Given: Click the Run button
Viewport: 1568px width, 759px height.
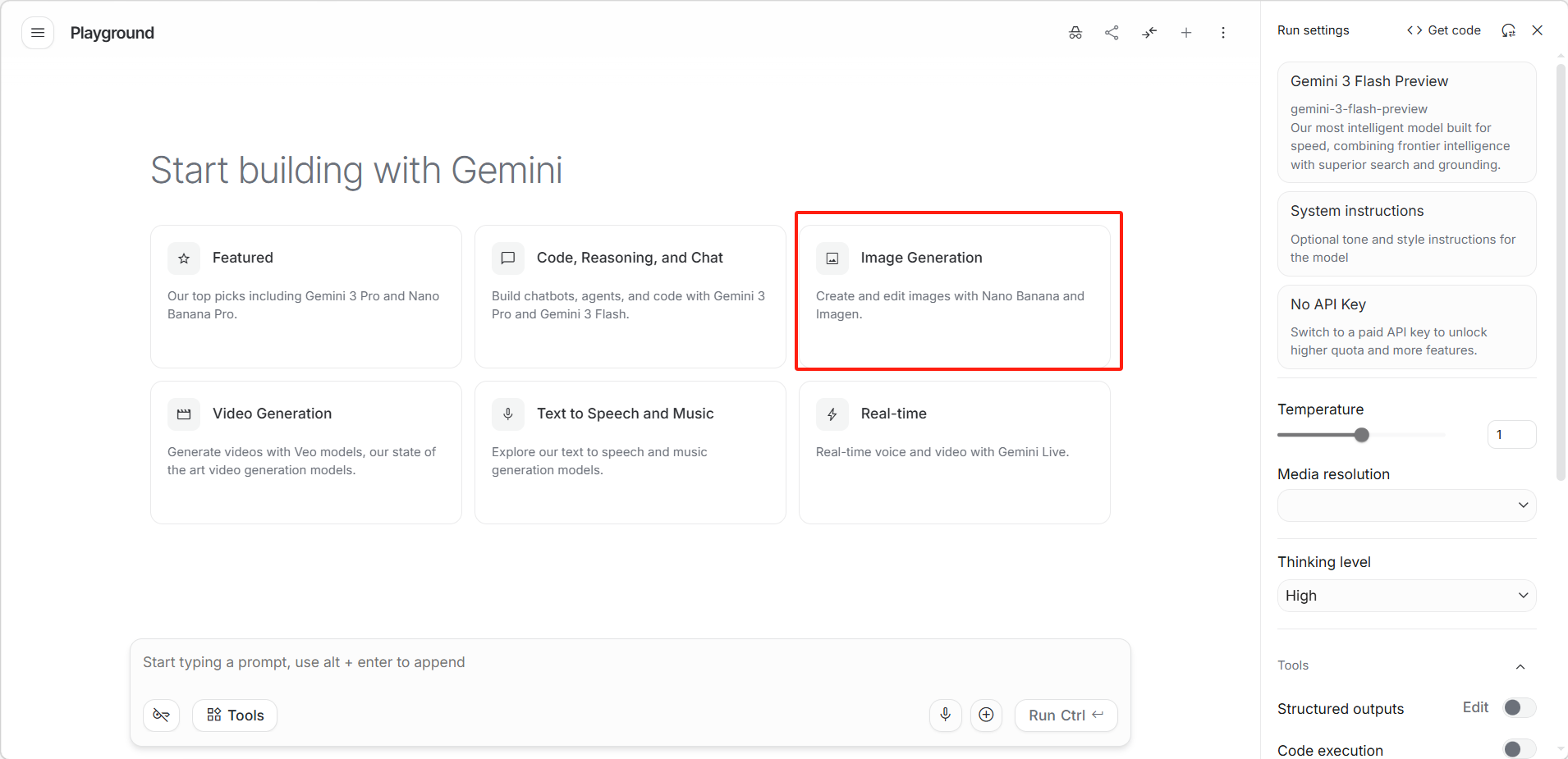Looking at the screenshot, I should click(1066, 716).
